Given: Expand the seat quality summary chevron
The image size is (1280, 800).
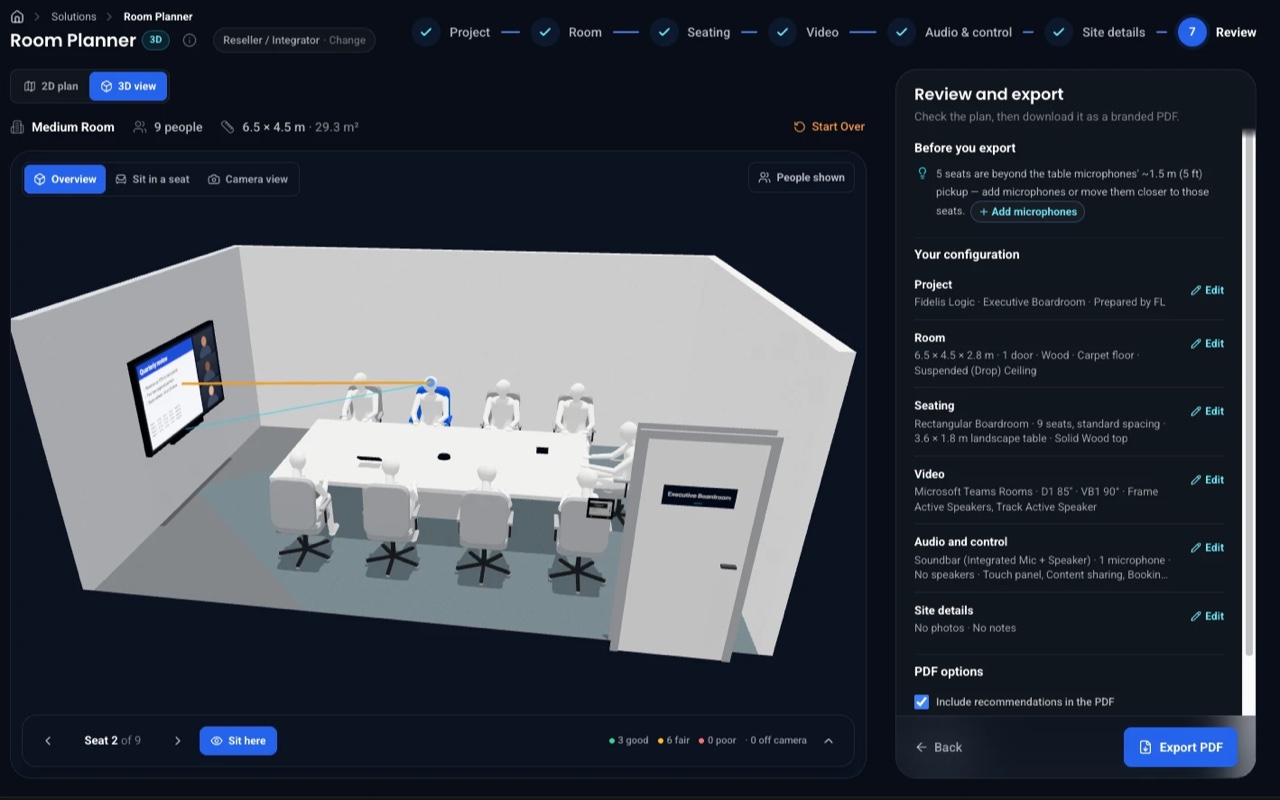Looking at the screenshot, I should coord(829,741).
